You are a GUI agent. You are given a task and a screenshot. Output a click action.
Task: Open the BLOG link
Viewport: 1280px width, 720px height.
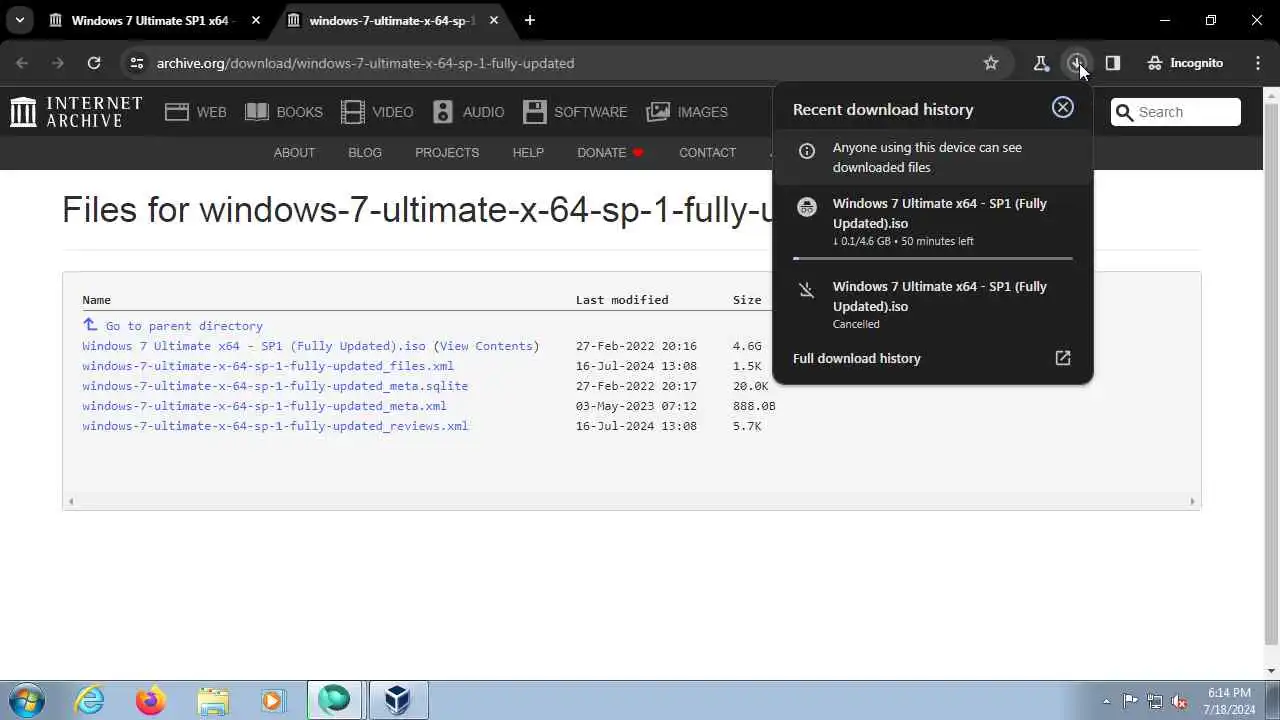tap(365, 153)
